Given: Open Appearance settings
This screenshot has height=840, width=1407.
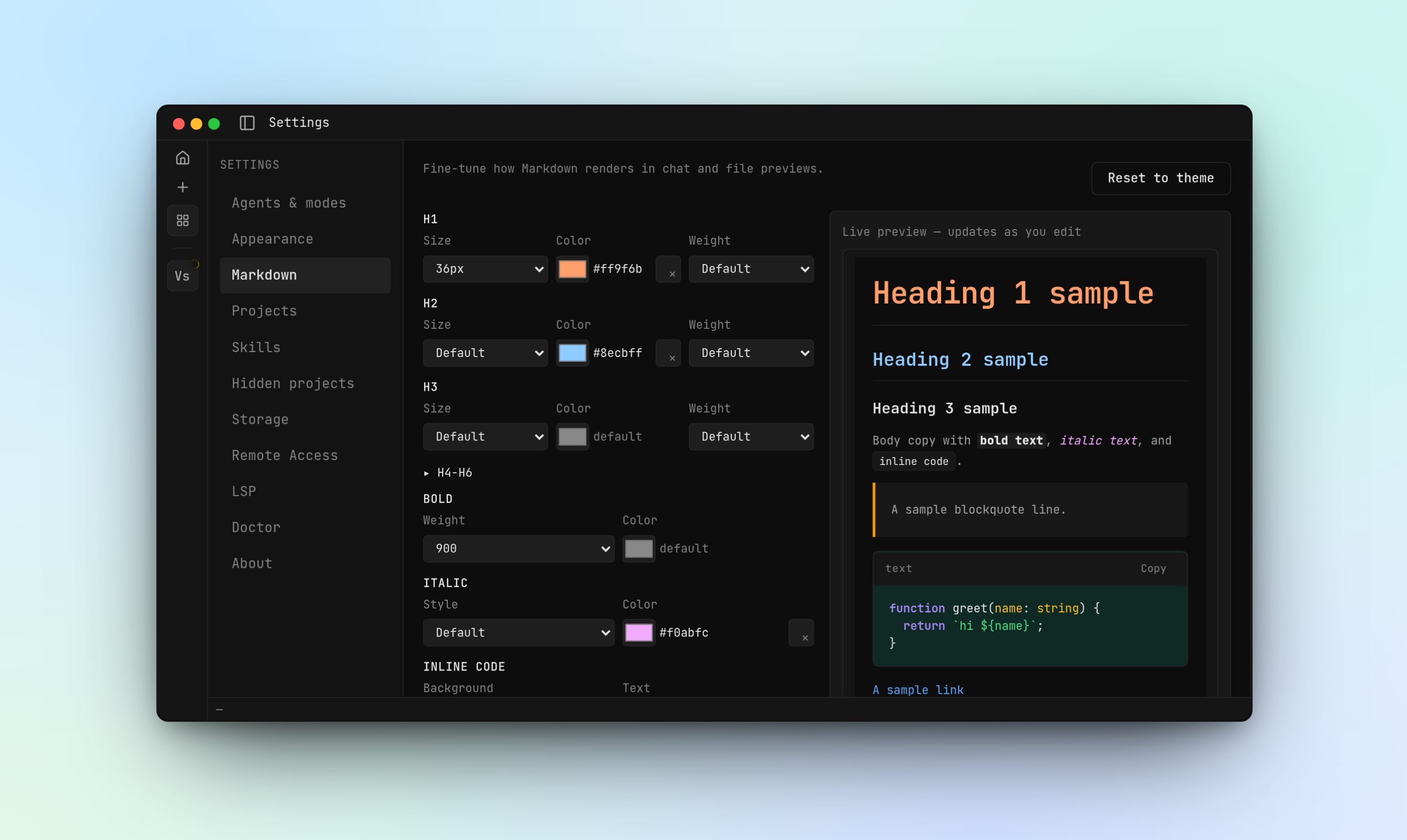Looking at the screenshot, I should (305, 239).
